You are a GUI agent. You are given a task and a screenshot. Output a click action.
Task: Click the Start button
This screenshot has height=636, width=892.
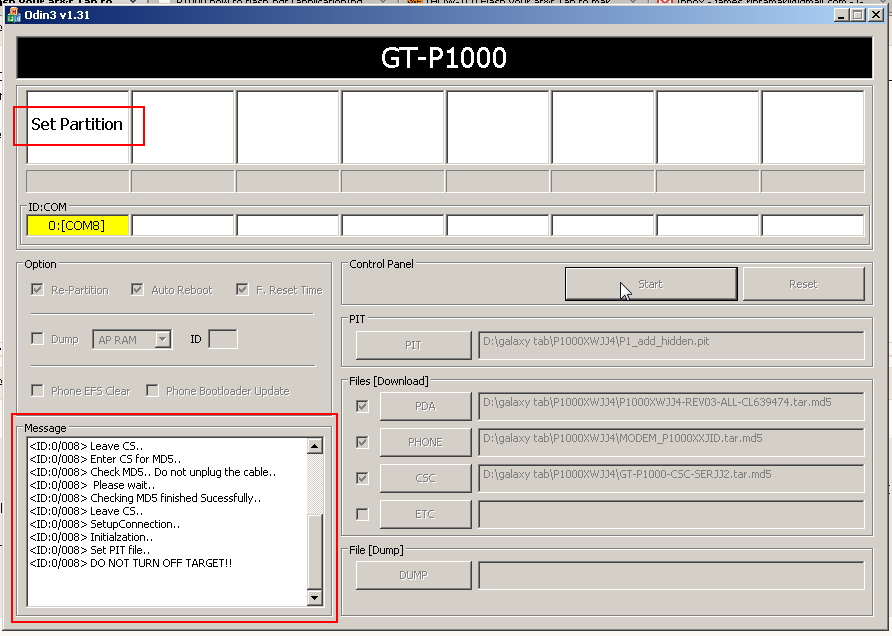651,284
